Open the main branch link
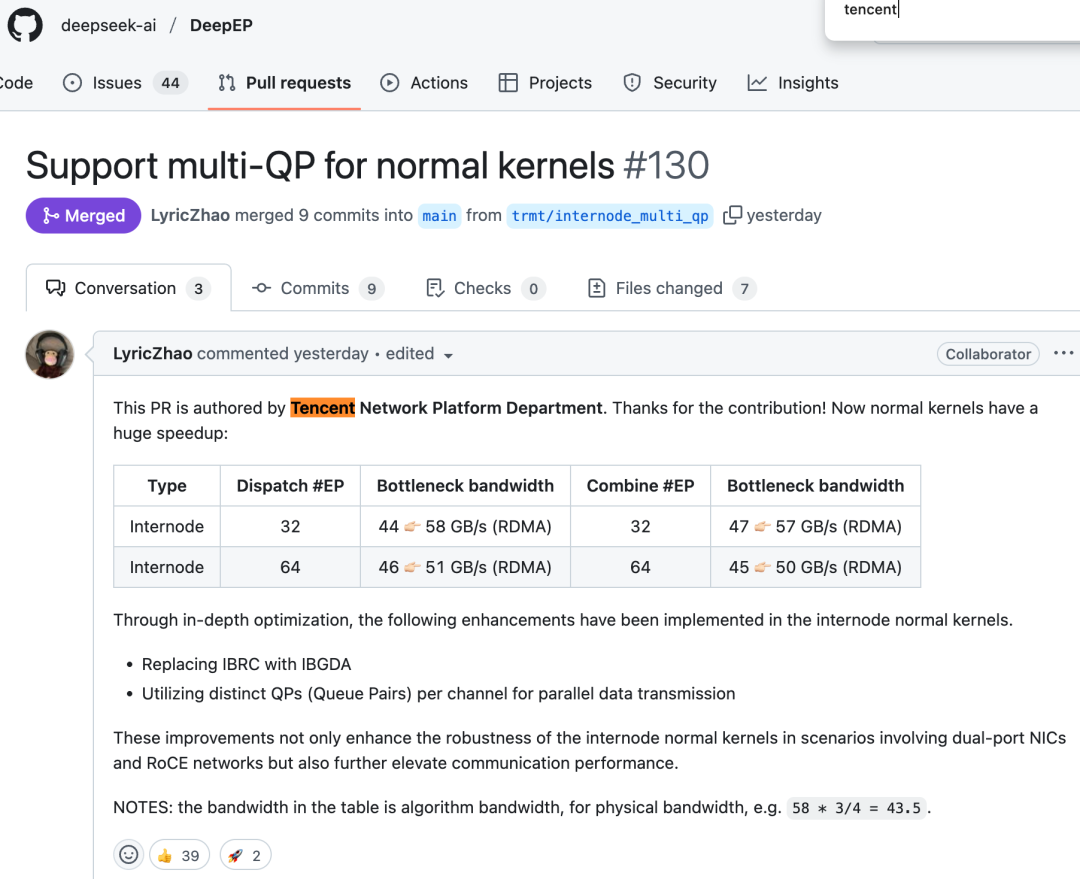The image size is (1080, 879). pyautogui.click(x=439, y=216)
